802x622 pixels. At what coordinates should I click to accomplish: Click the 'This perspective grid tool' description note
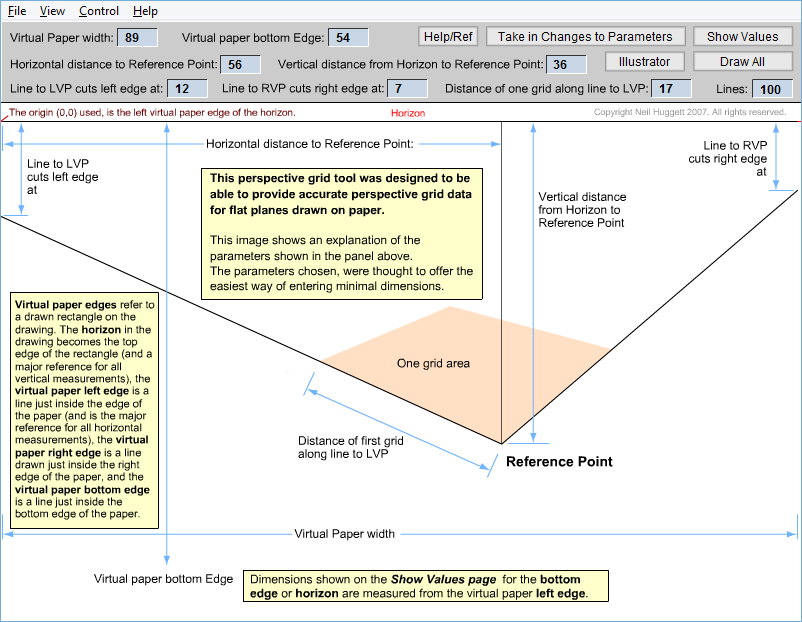click(x=342, y=234)
